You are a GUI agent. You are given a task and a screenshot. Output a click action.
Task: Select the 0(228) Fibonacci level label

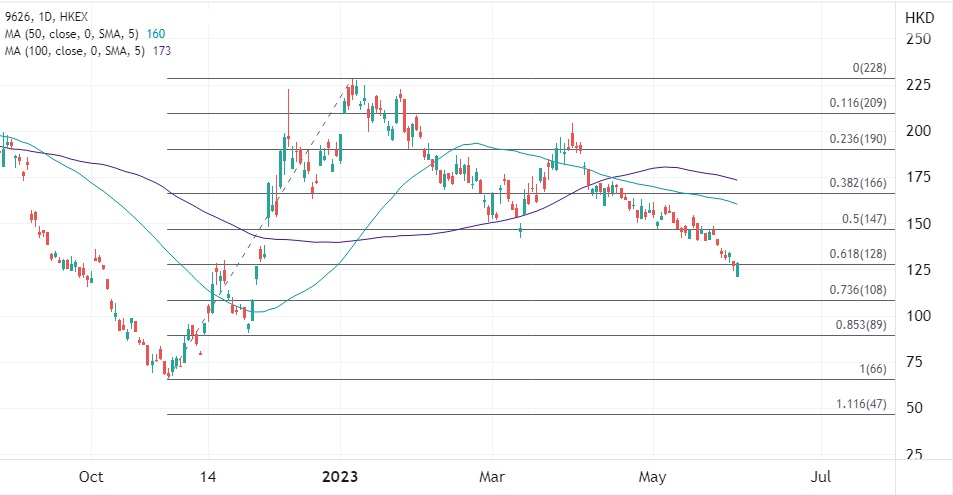pos(869,68)
